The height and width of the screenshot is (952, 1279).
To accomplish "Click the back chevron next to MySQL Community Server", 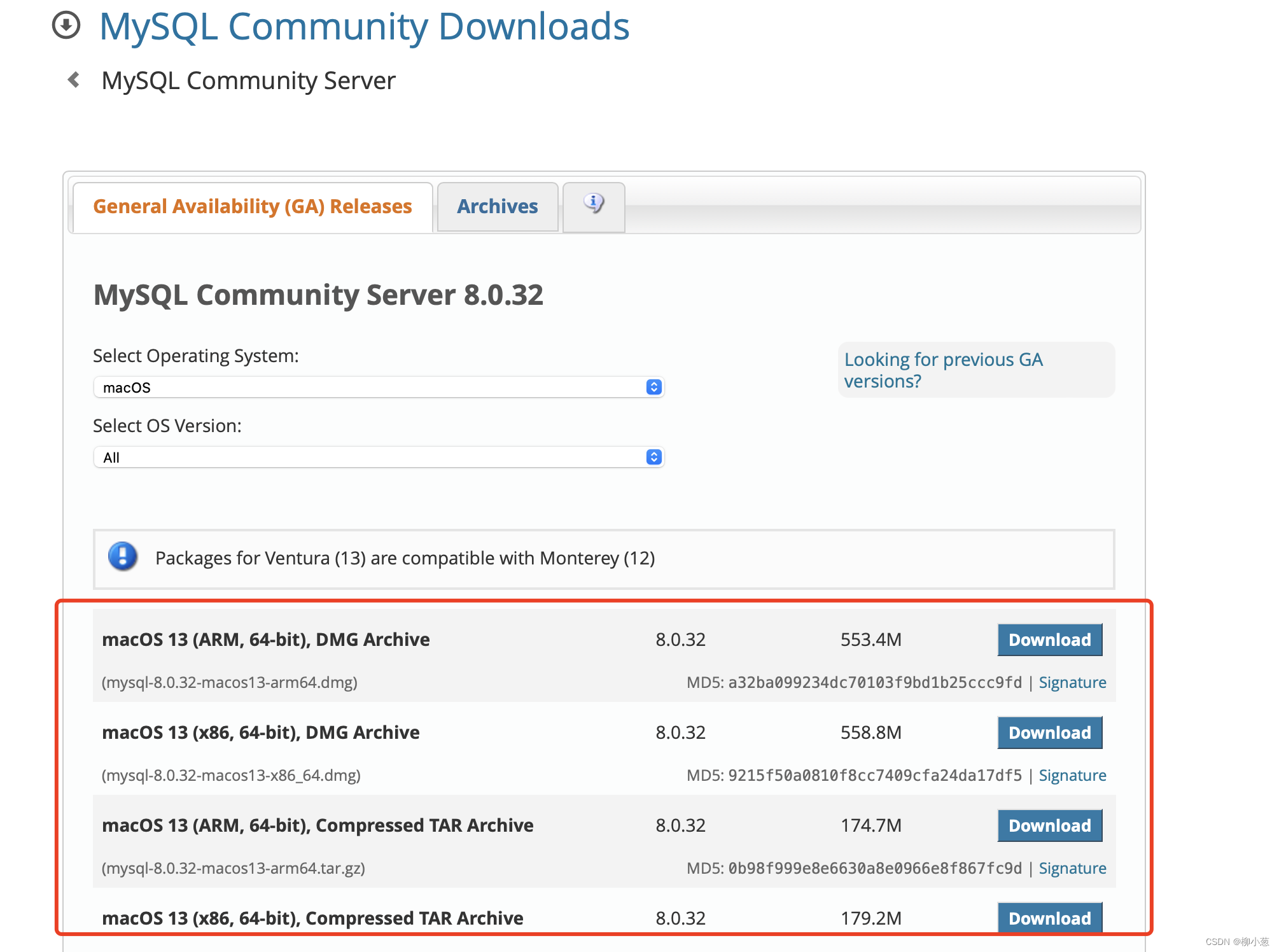I will [74, 80].
